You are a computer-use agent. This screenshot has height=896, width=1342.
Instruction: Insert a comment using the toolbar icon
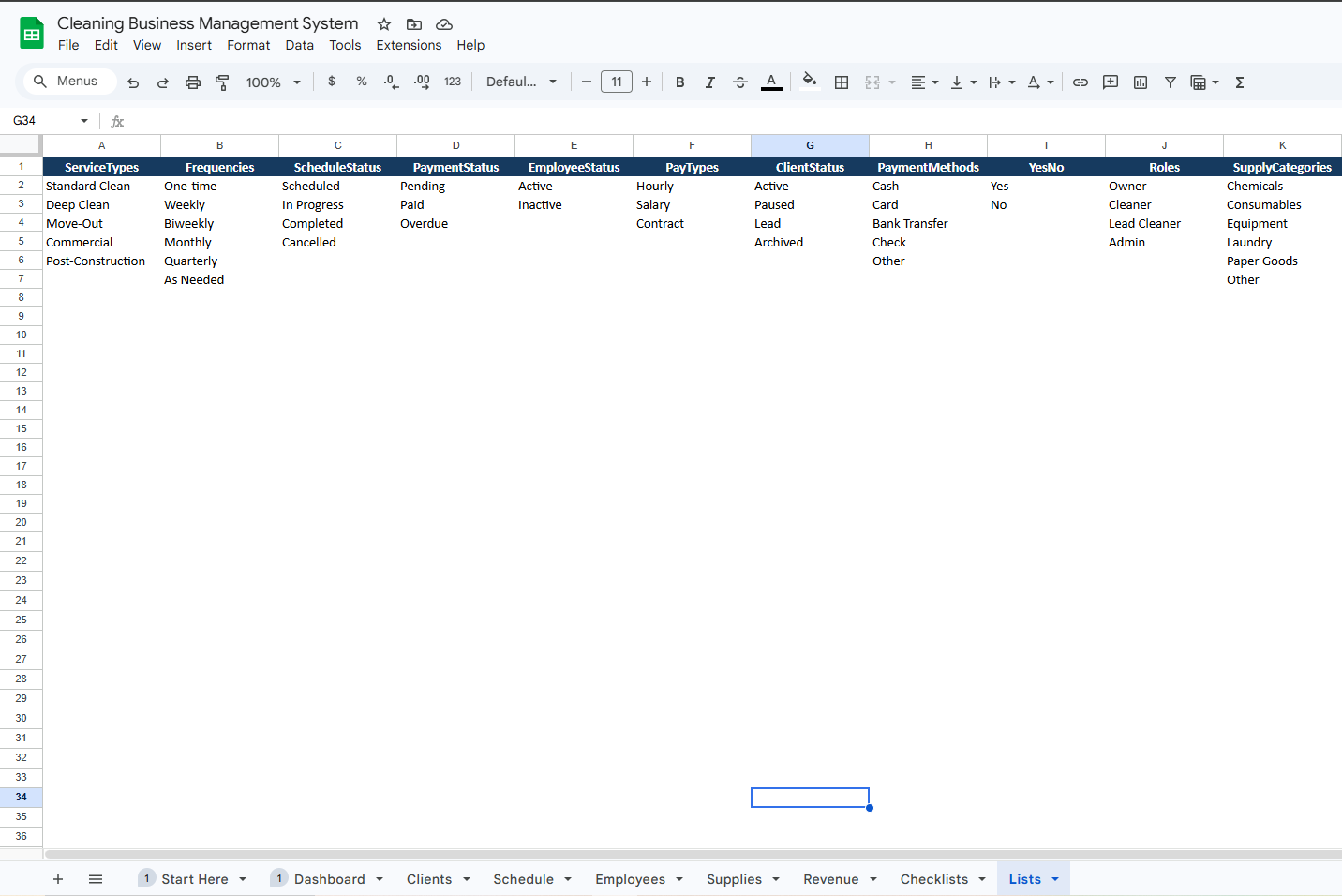coord(1111,82)
